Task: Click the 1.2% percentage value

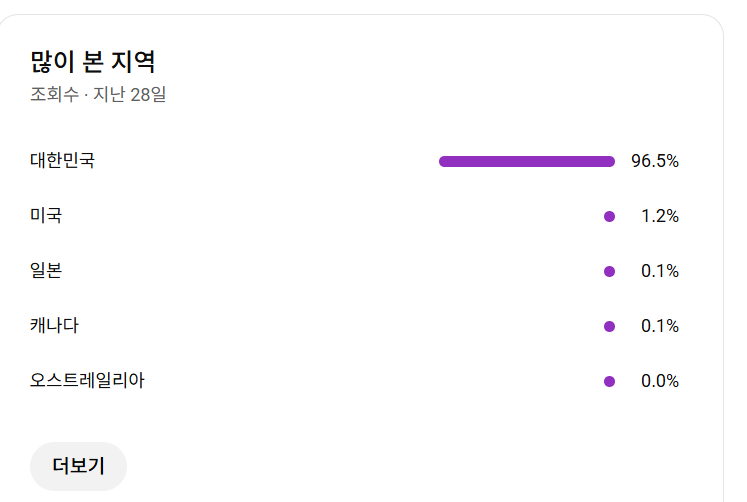Action: coord(660,216)
